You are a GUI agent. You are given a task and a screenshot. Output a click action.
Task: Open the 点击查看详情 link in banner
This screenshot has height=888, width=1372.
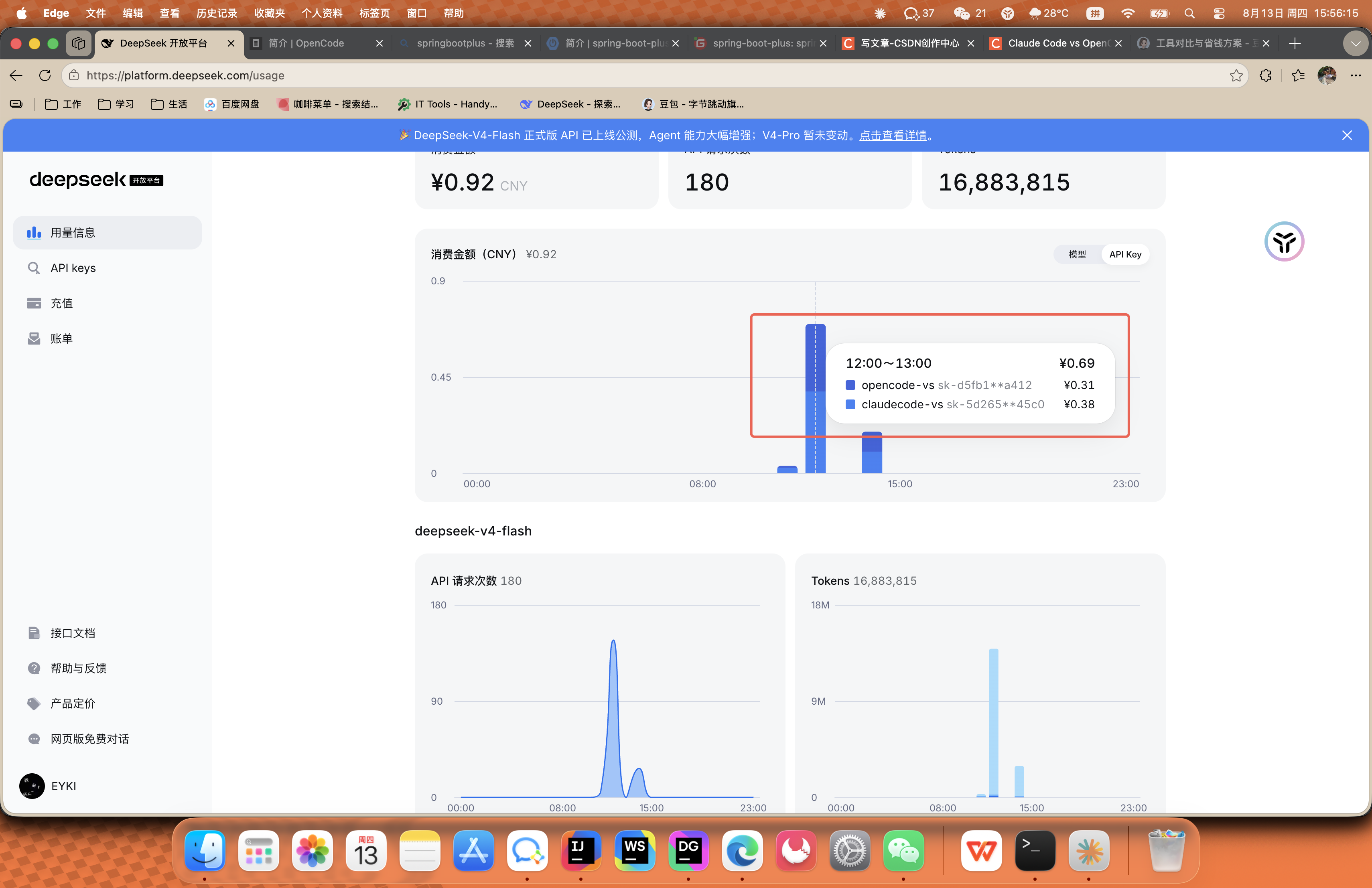click(x=893, y=136)
